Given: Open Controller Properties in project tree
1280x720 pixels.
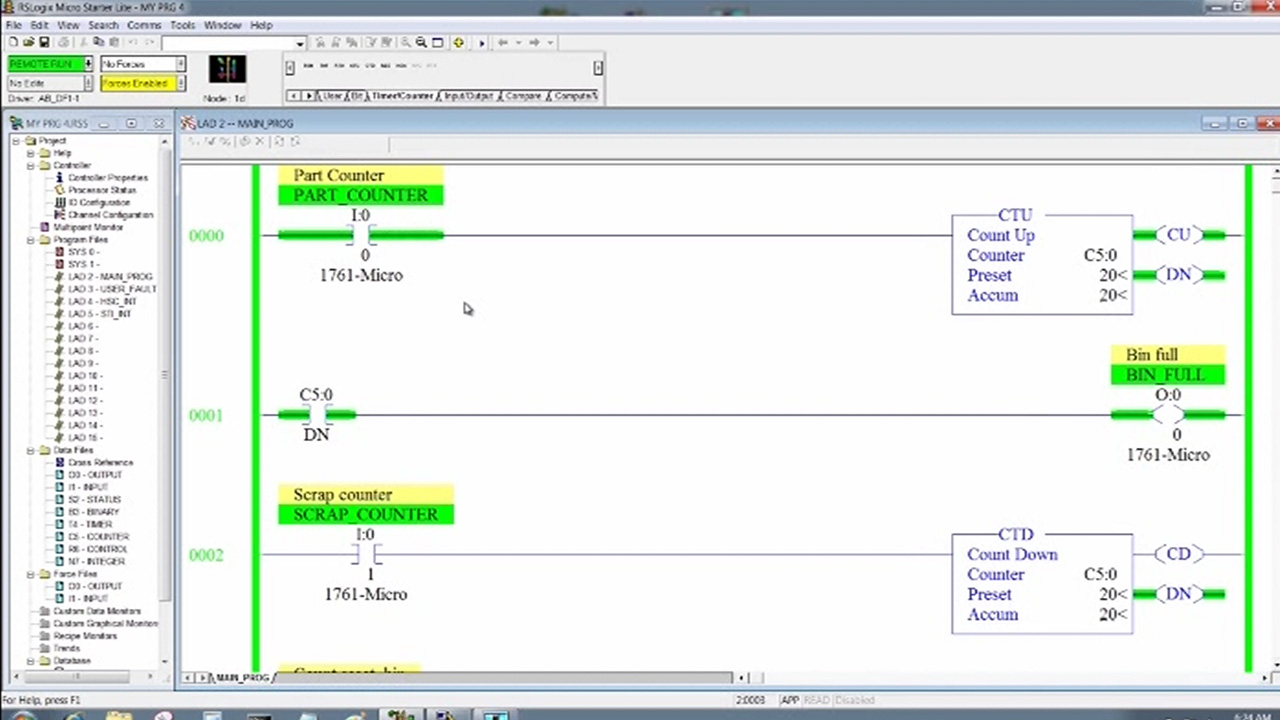Looking at the screenshot, I should tap(107, 178).
